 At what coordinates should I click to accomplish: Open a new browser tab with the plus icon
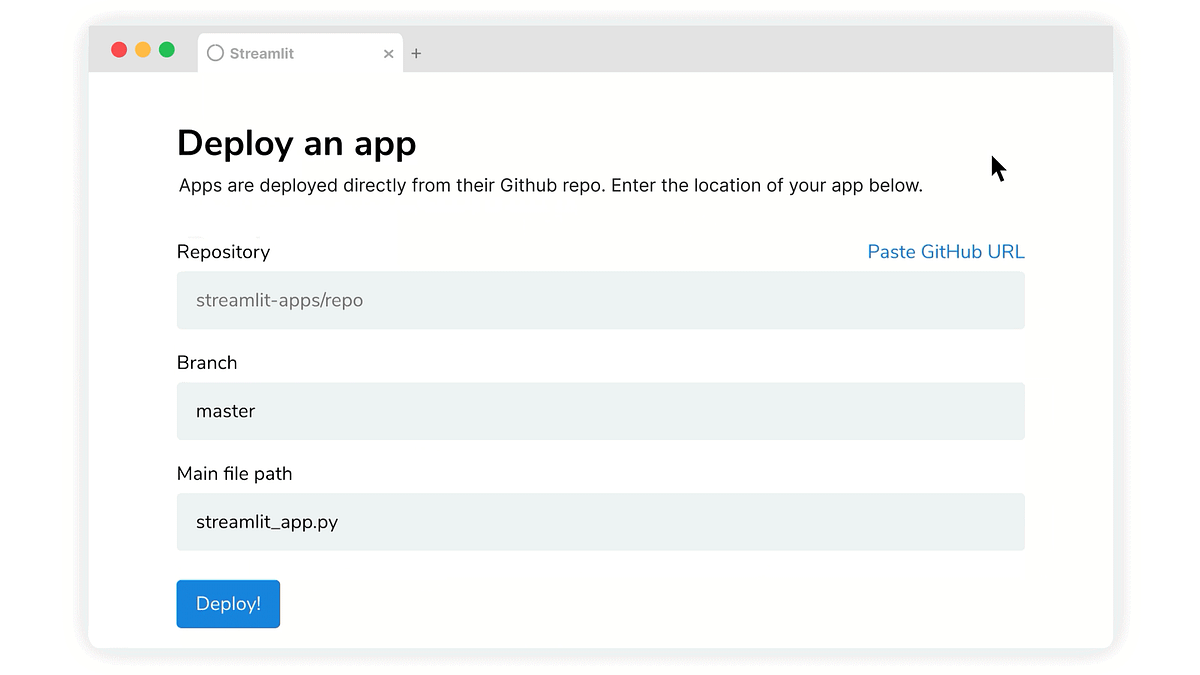click(x=417, y=53)
